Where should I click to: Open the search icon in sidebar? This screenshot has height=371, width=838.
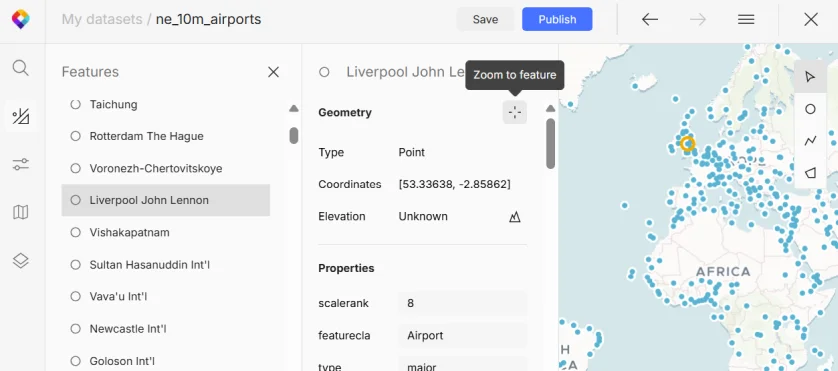coord(20,68)
